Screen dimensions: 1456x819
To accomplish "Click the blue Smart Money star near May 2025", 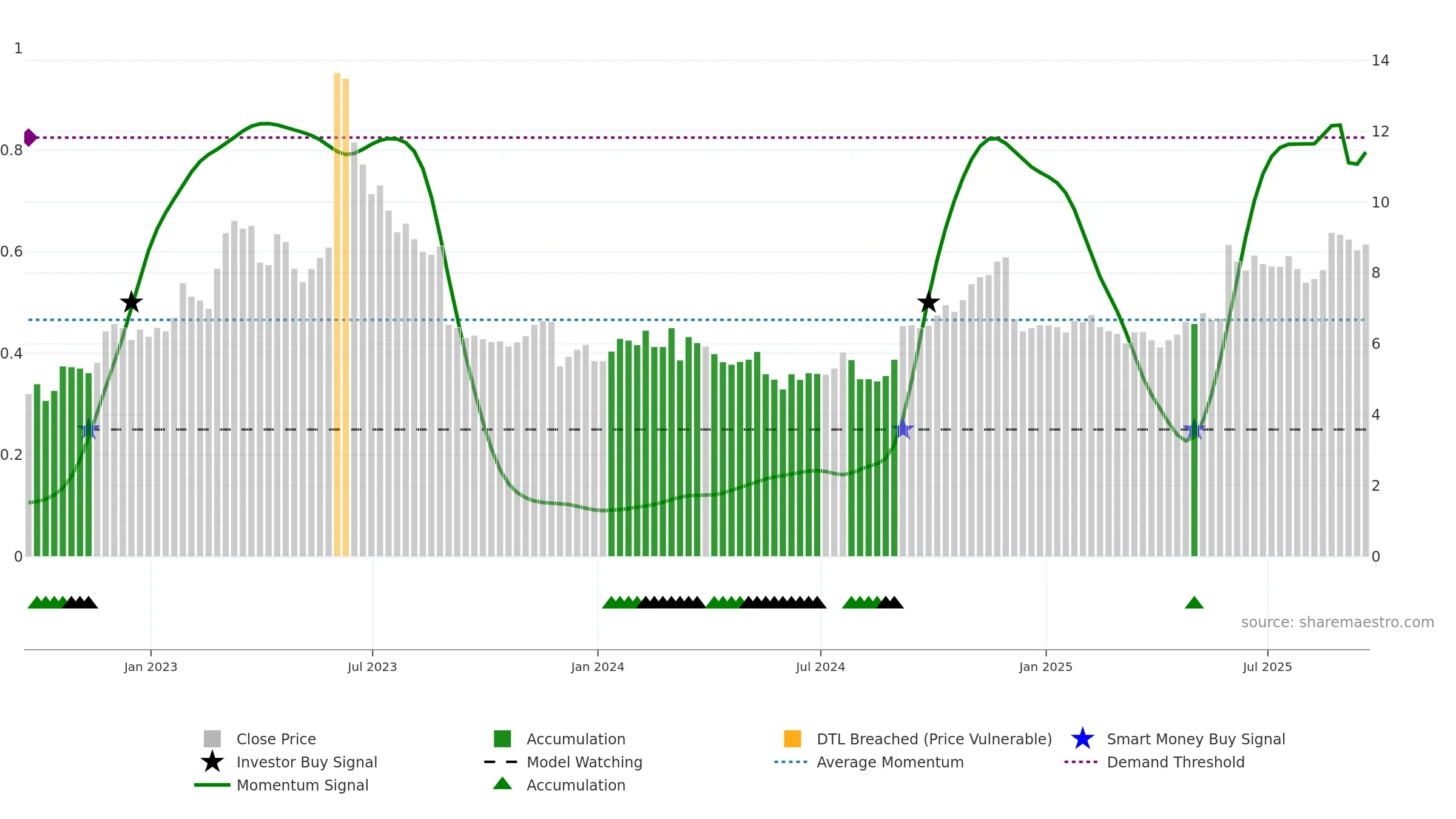I will [1194, 429].
